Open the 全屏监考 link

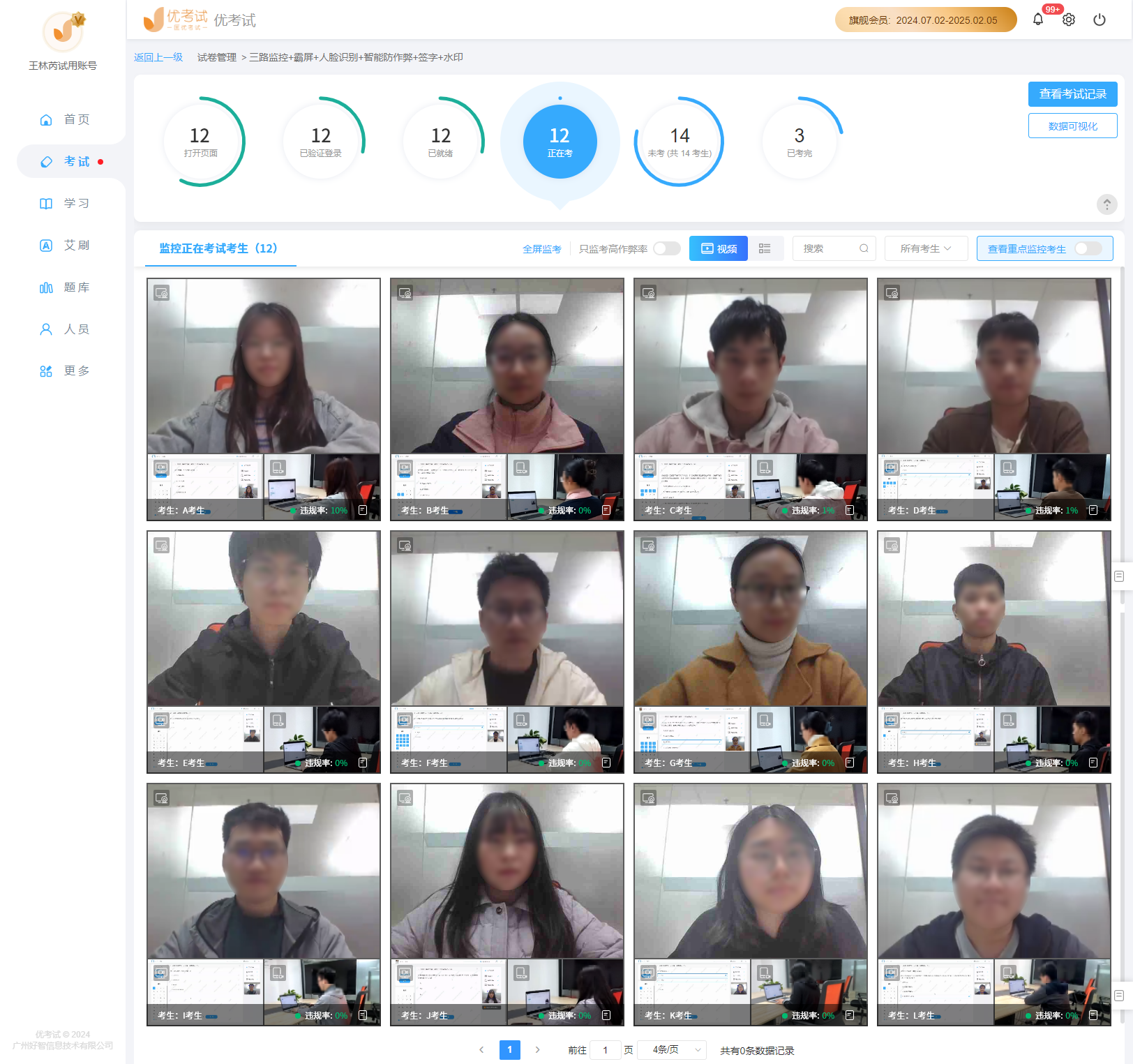tap(541, 249)
